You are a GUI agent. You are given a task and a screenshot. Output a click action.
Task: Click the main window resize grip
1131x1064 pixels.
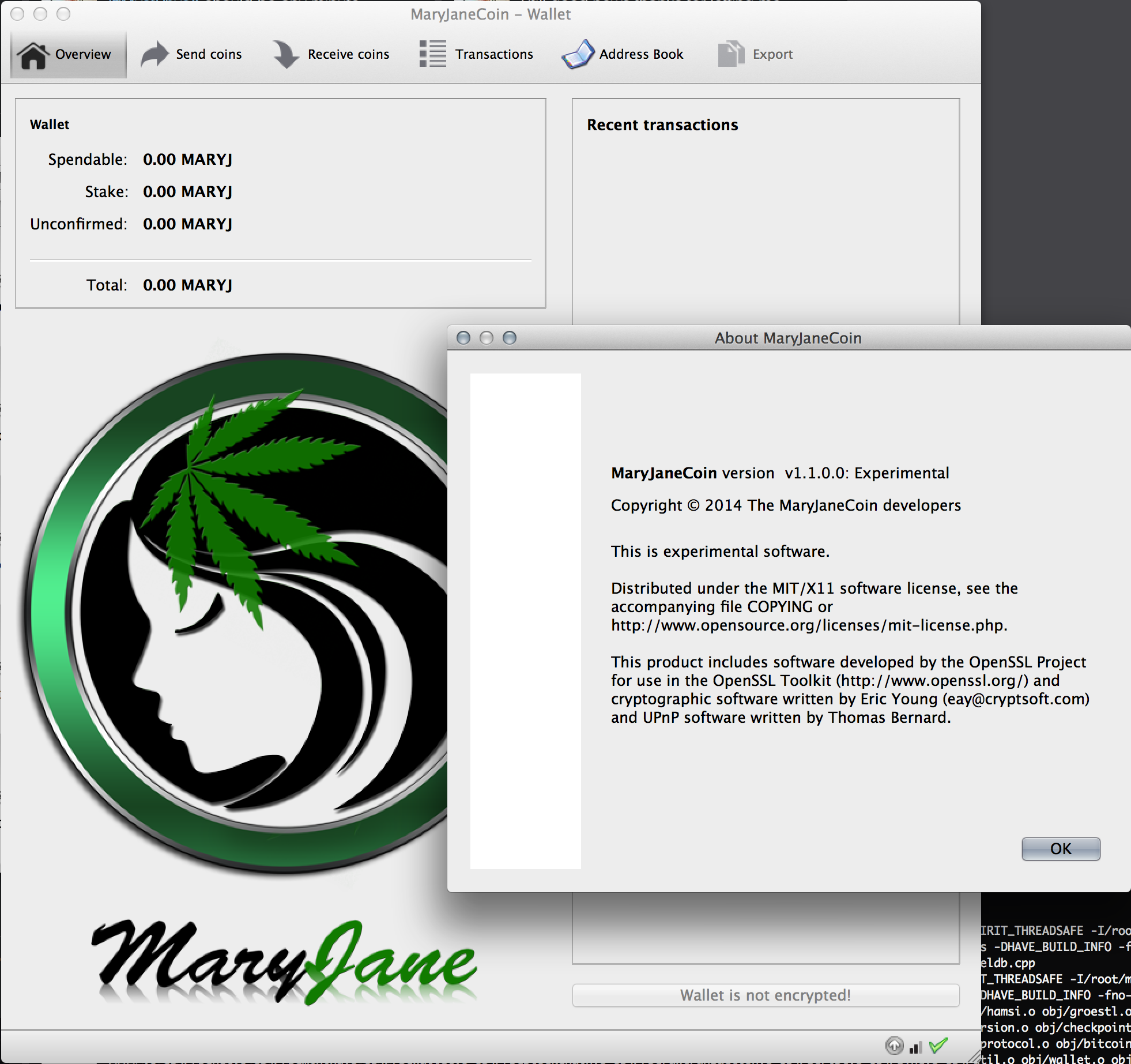(x=974, y=1057)
